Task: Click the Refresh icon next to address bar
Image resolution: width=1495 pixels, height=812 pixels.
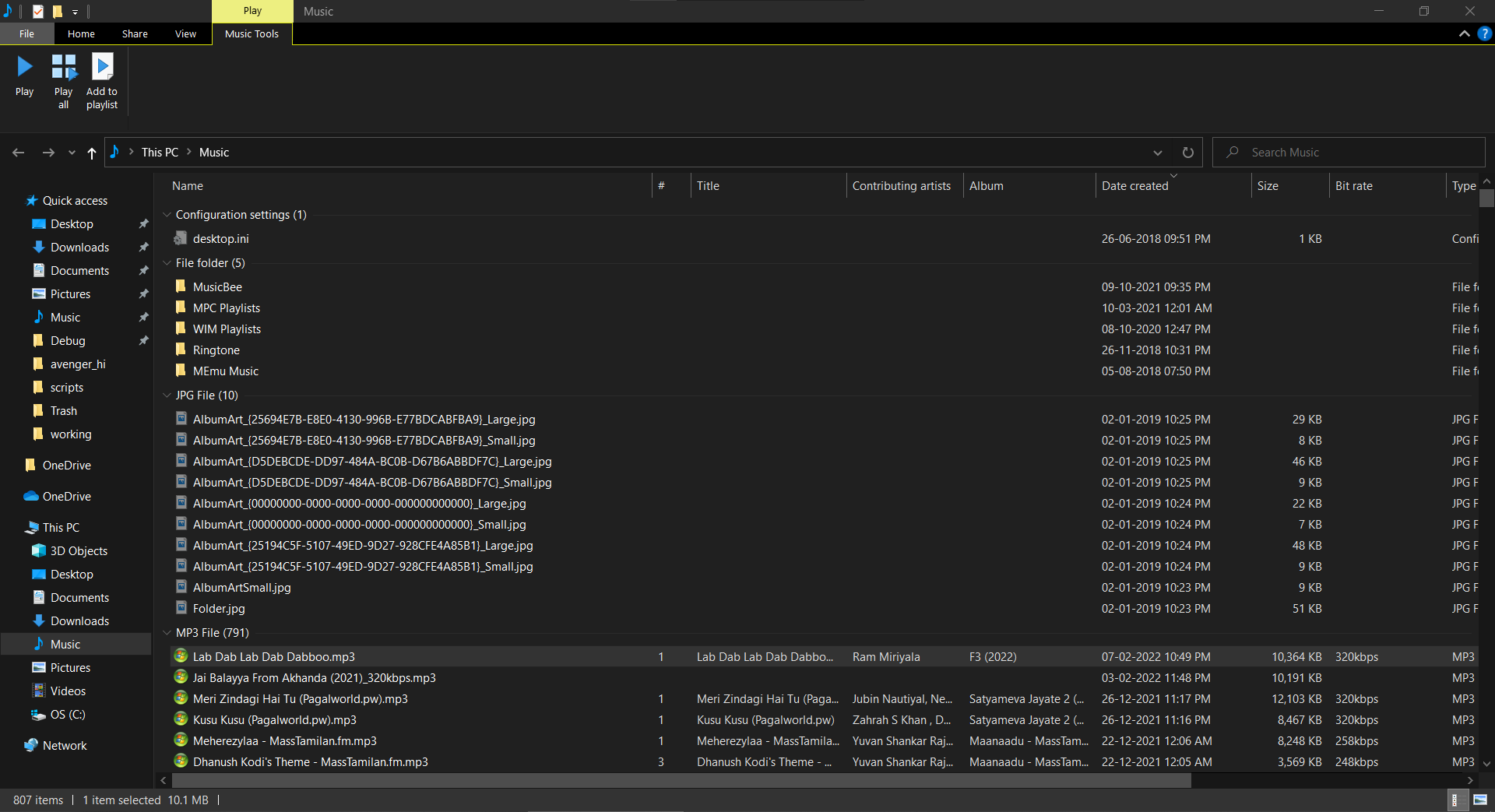Action: click(x=1187, y=152)
